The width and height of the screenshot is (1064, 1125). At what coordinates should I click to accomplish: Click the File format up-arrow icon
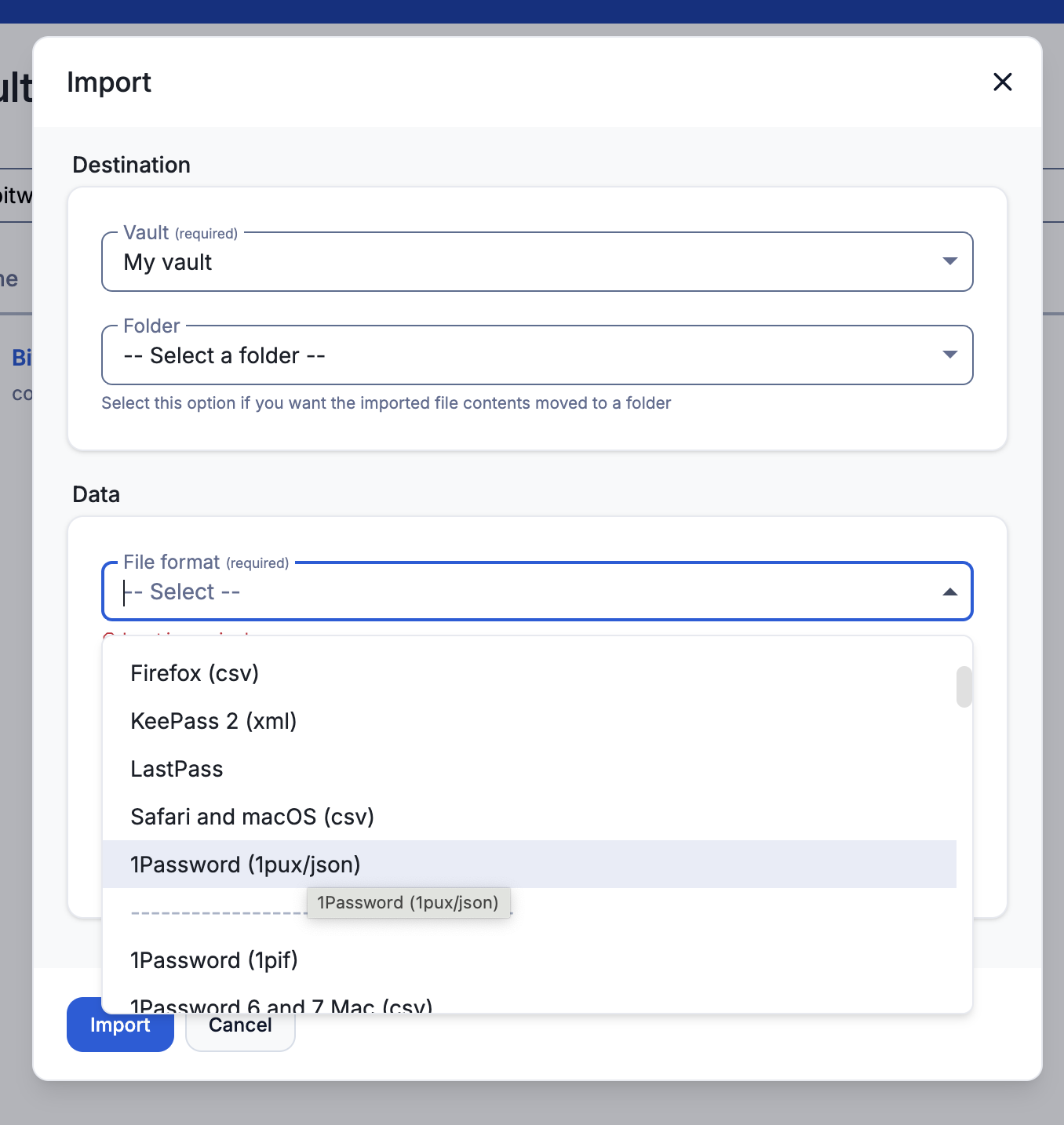(x=949, y=592)
